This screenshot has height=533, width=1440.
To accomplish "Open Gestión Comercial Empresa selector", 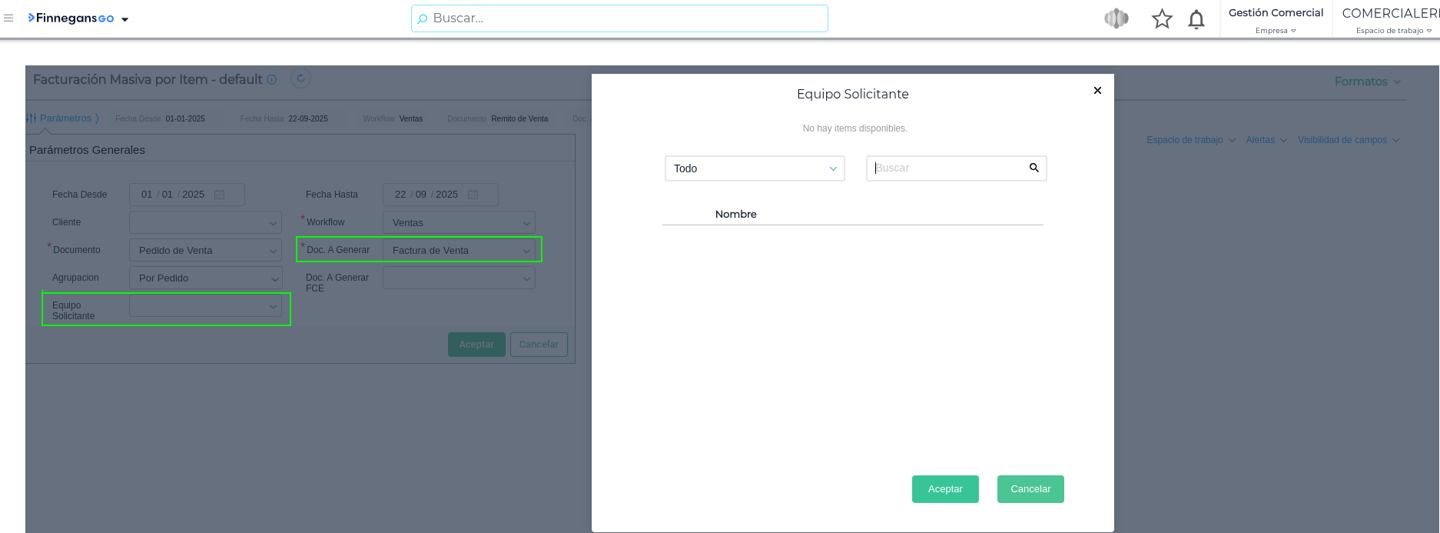I will click(x=1276, y=19).
